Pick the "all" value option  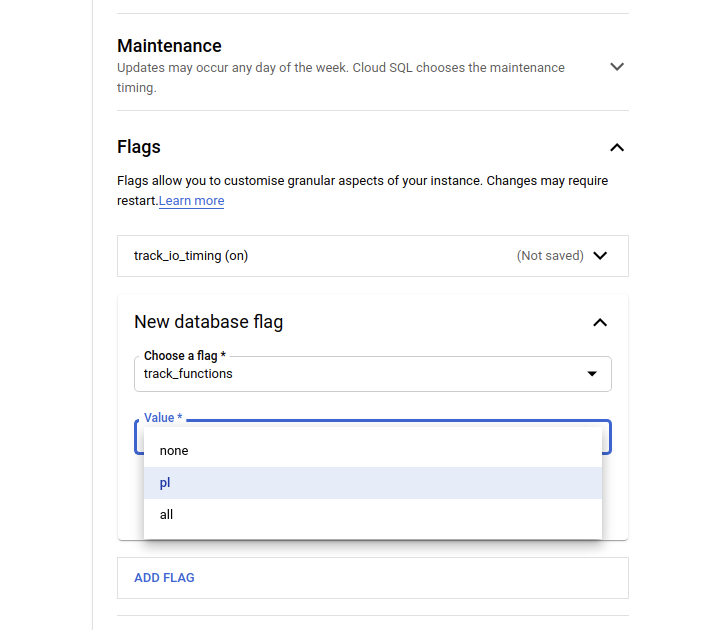pyautogui.click(x=167, y=515)
